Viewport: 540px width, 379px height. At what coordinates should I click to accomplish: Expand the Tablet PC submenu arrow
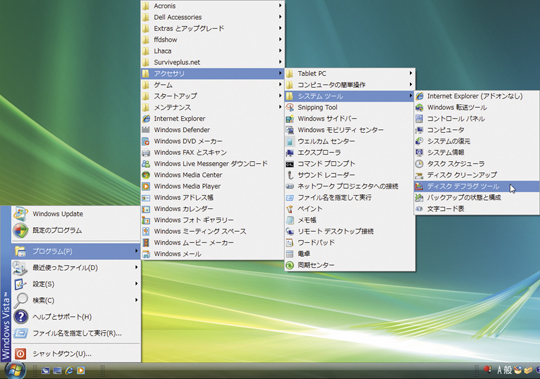pos(411,73)
